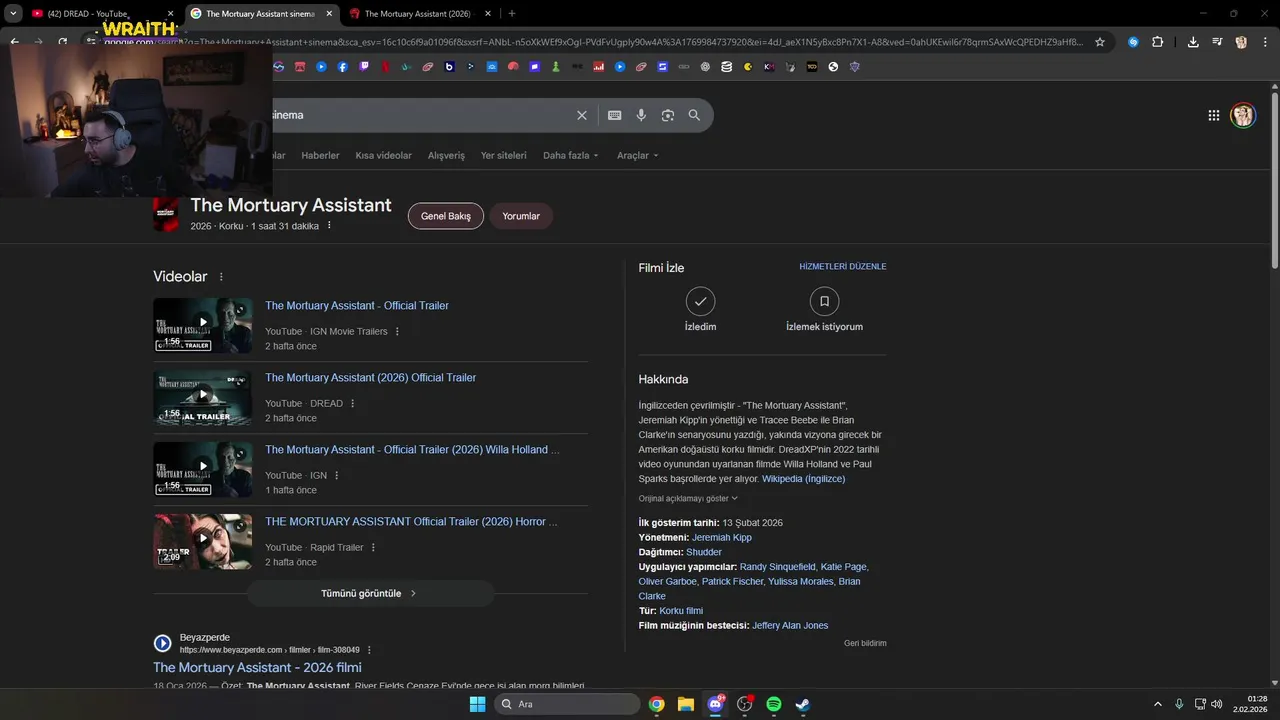Go back to previous page

click(x=14, y=42)
